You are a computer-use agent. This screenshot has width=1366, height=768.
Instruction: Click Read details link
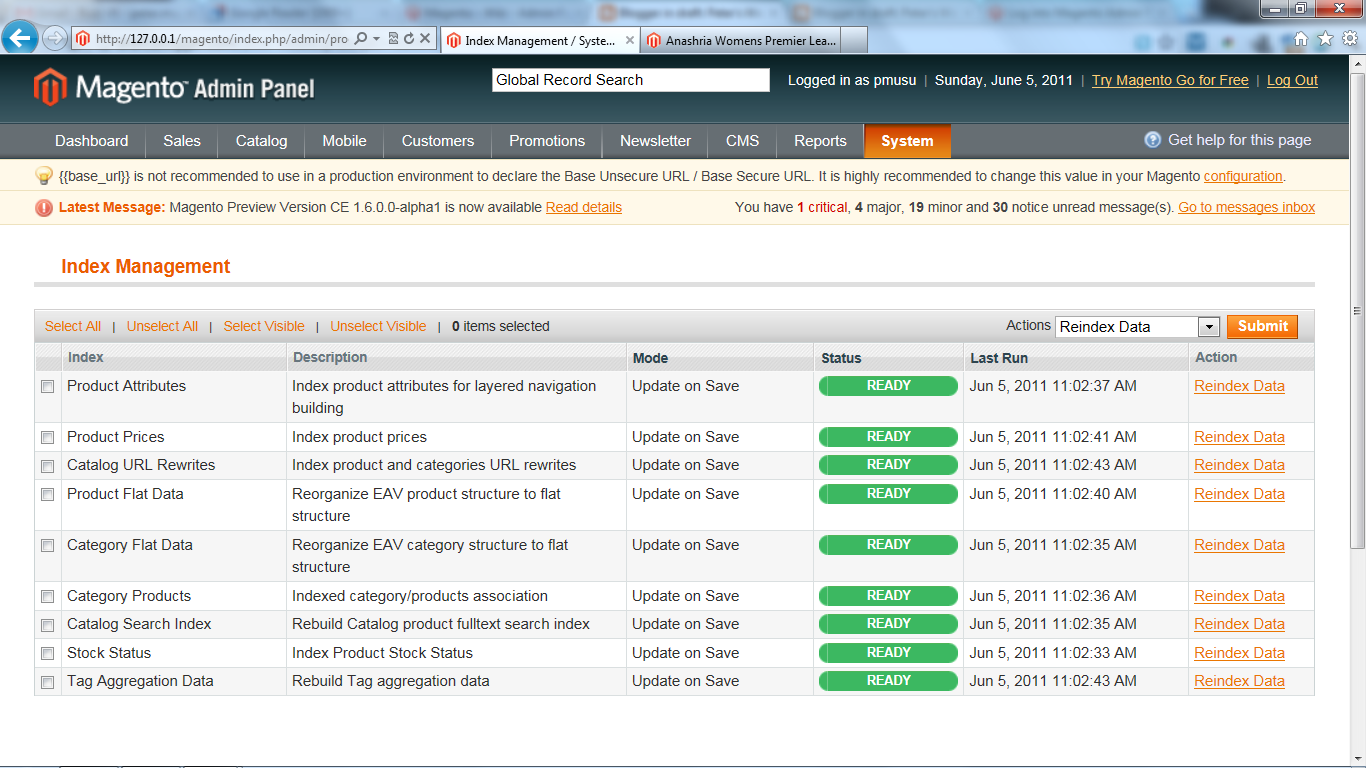(x=584, y=207)
